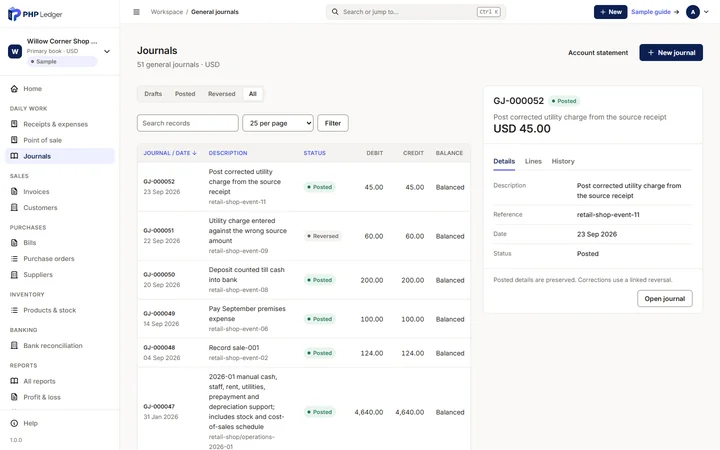Click the Profit & loss icon
This screenshot has height=450, width=720.
pyautogui.click(x=14, y=397)
